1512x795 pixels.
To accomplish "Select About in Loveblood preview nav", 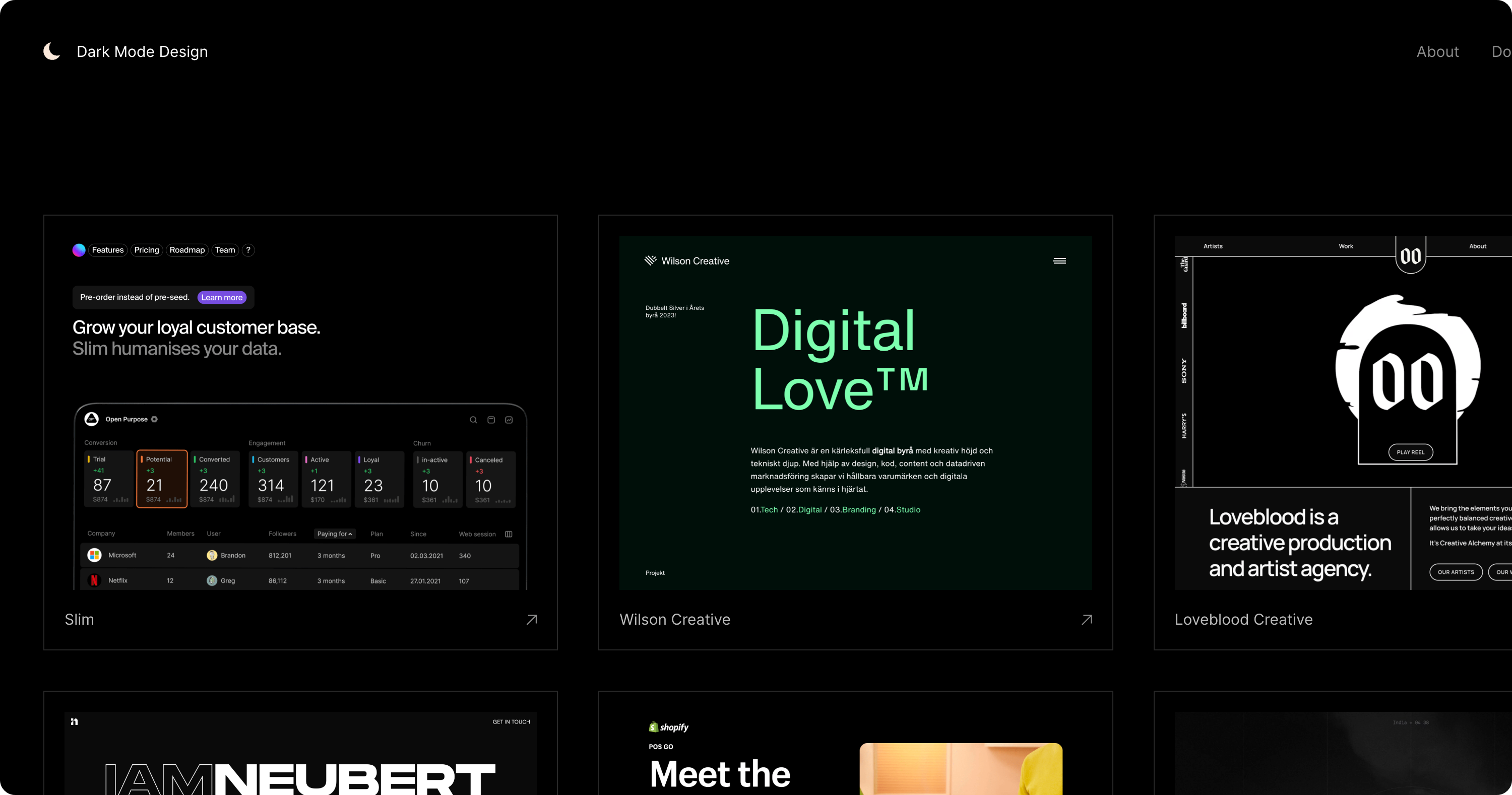I will 1477,246.
